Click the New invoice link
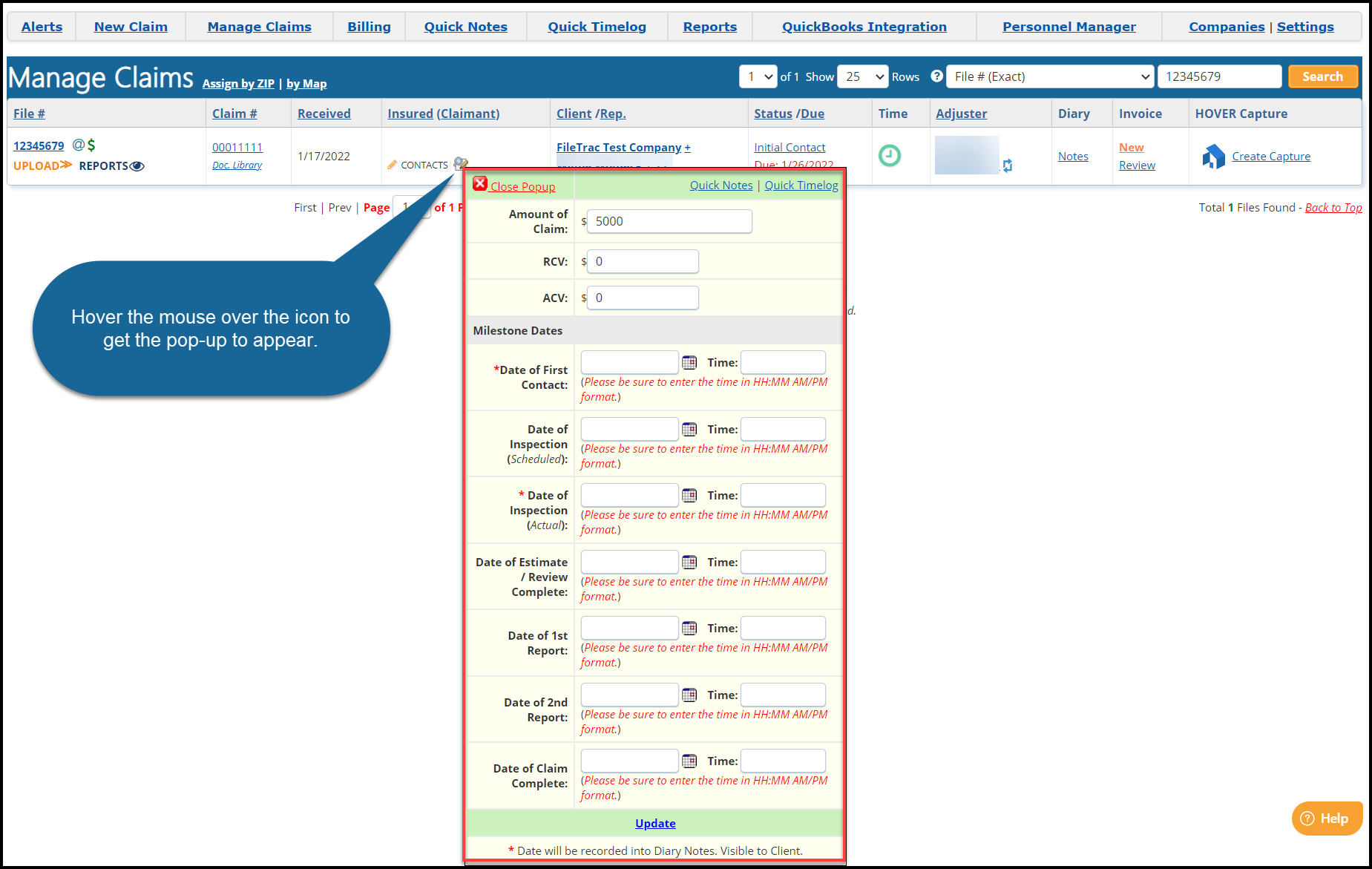Screen dimensions: 1372x869 pos(1131,147)
